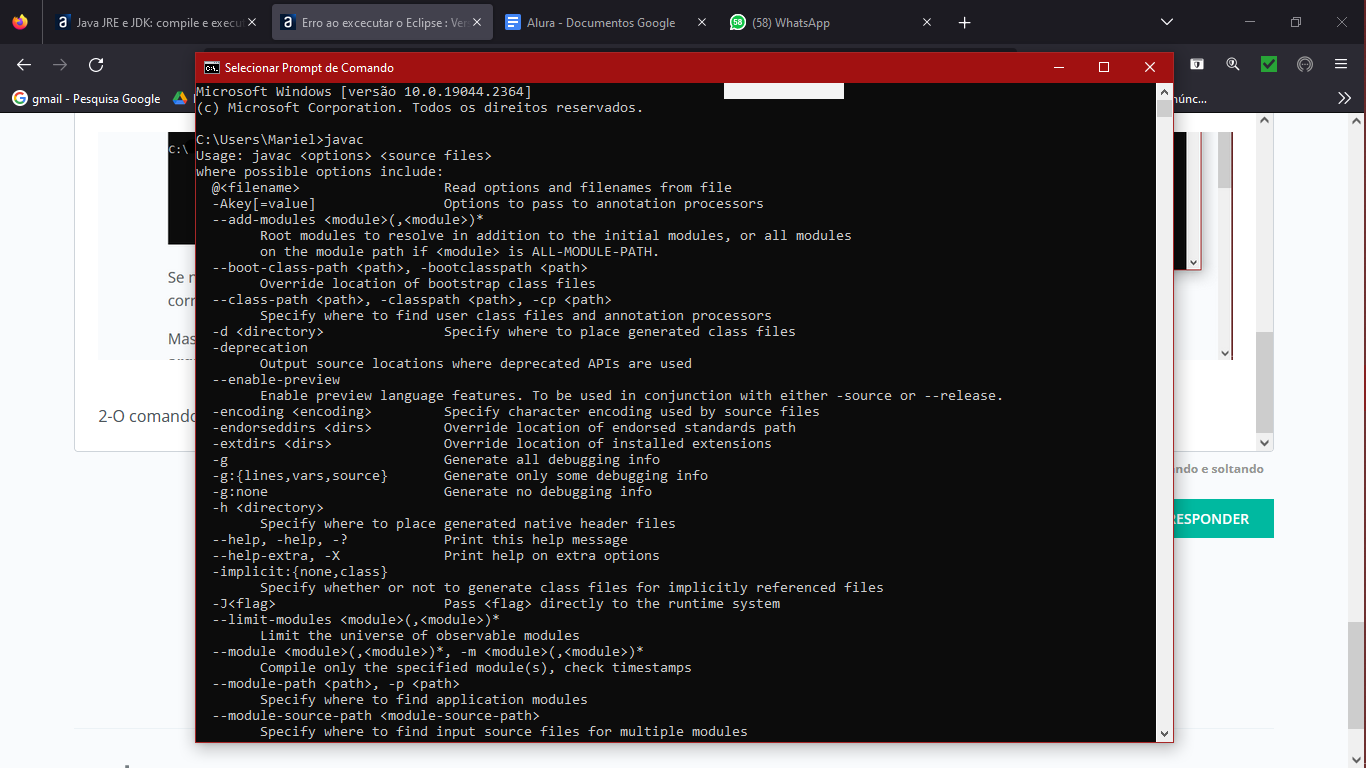The image size is (1366, 768).
Task: Click the -endorseddirs <dirs> option line
Action: (x=504, y=428)
